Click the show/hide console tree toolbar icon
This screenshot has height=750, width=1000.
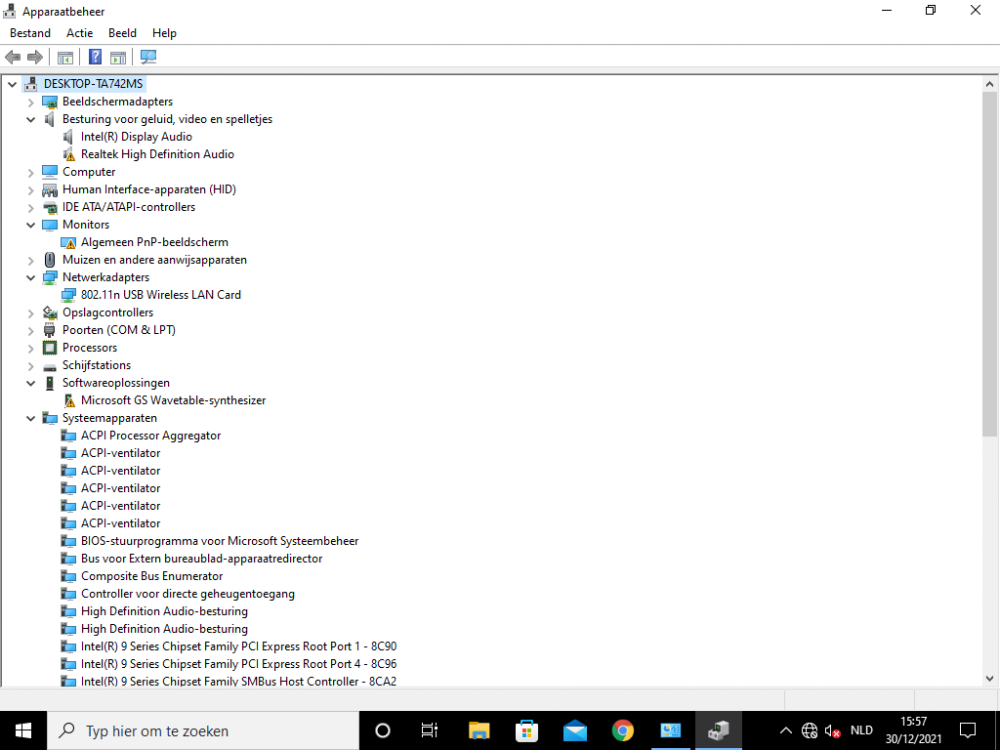point(65,57)
